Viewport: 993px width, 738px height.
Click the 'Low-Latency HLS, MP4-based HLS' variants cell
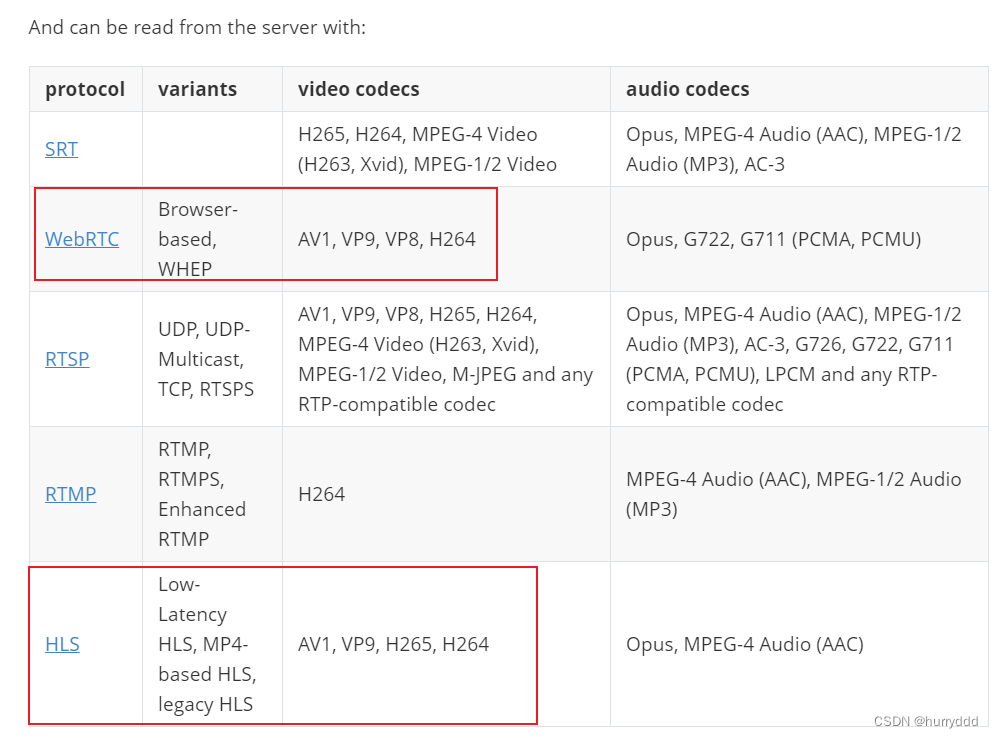point(212,644)
